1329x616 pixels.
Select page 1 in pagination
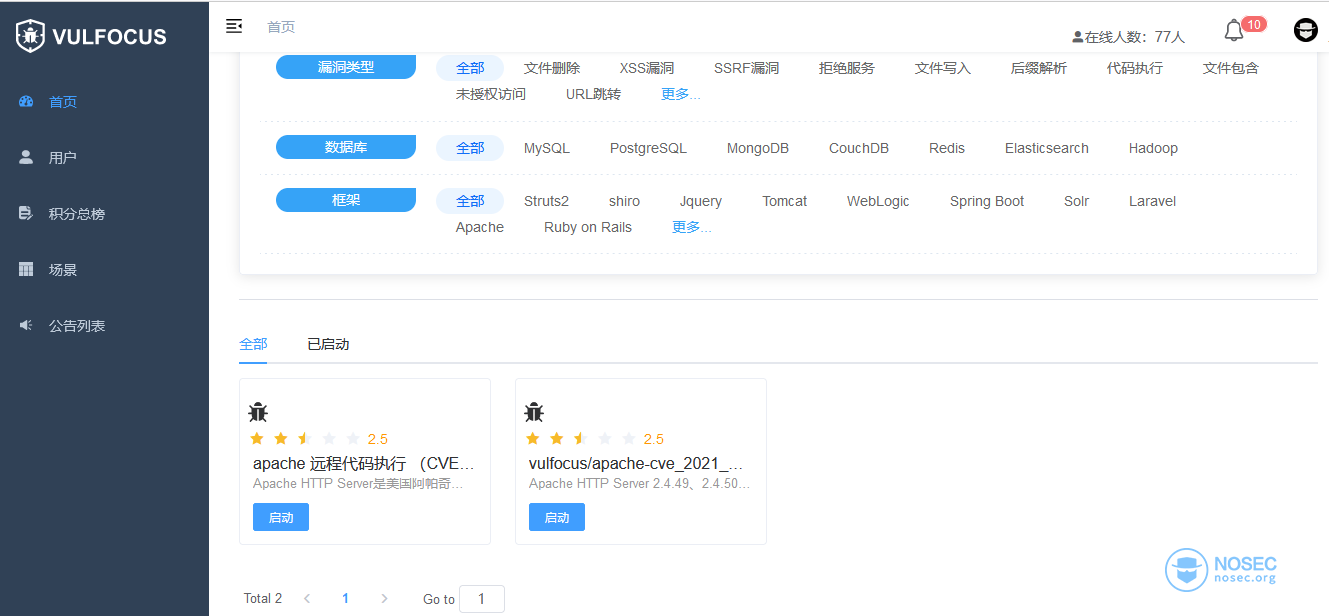(346, 598)
